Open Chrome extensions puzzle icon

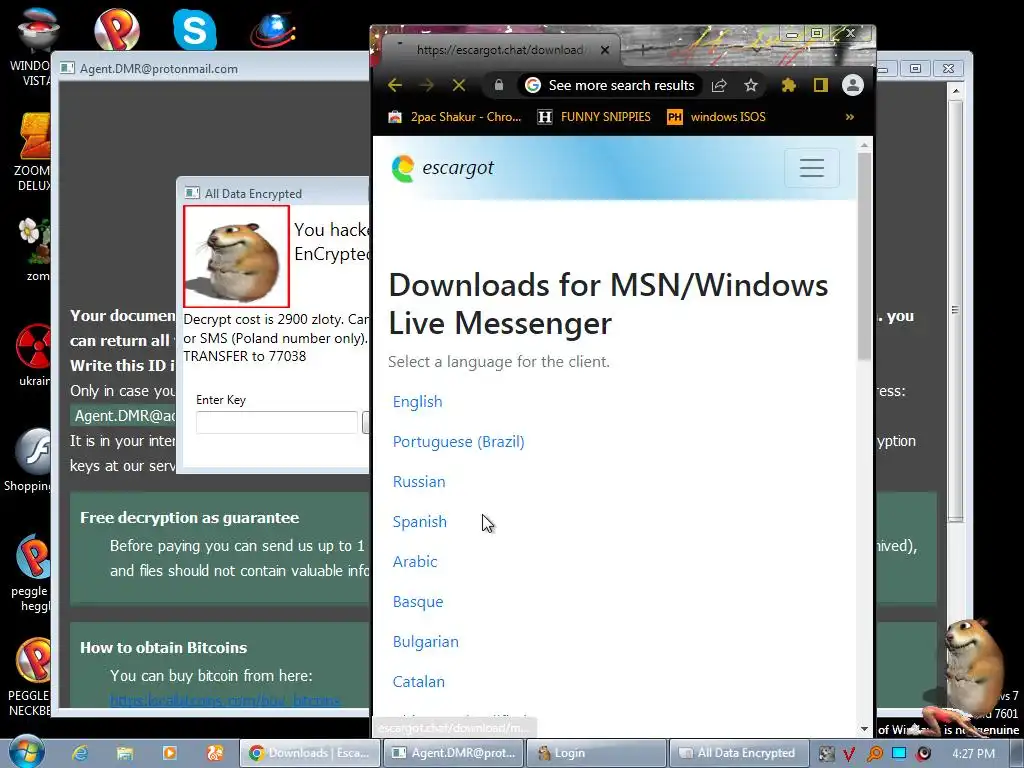(x=788, y=86)
